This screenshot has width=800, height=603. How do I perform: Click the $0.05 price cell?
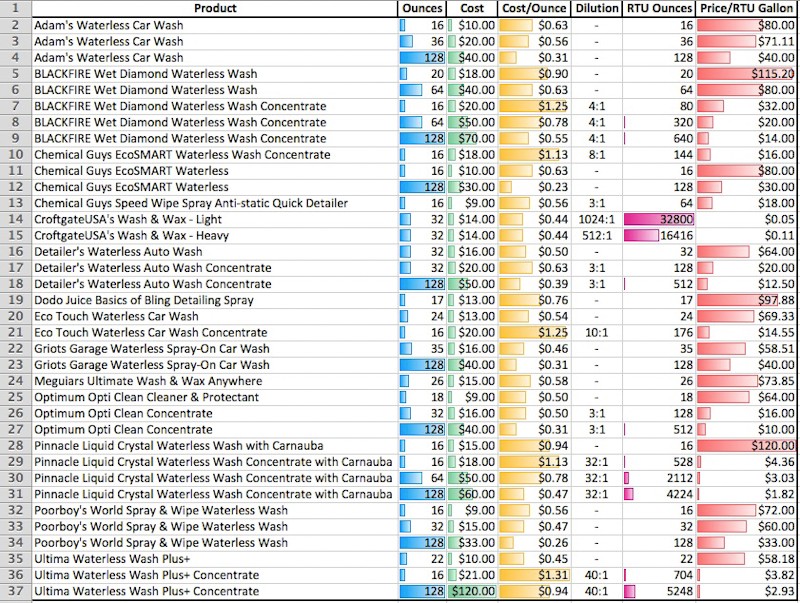coord(746,219)
